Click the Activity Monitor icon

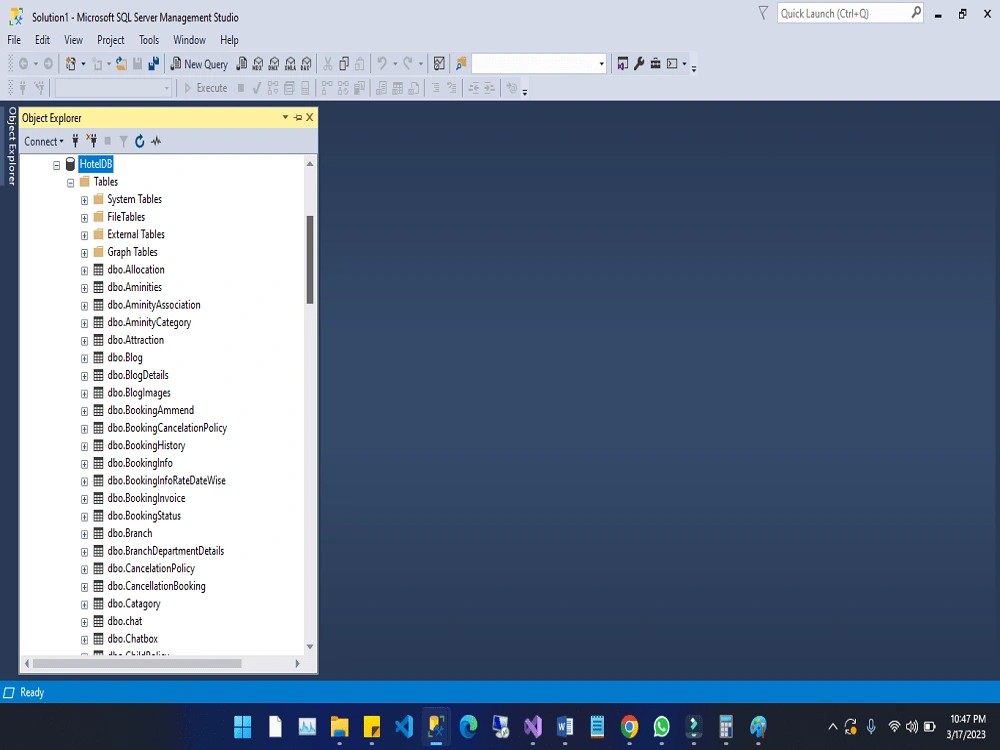tap(439, 64)
